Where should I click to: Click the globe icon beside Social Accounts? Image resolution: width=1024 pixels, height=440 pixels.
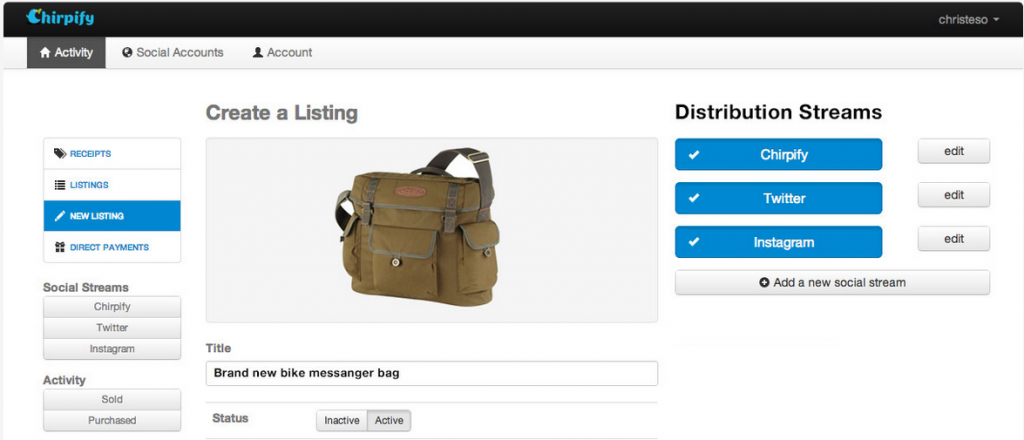(127, 53)
